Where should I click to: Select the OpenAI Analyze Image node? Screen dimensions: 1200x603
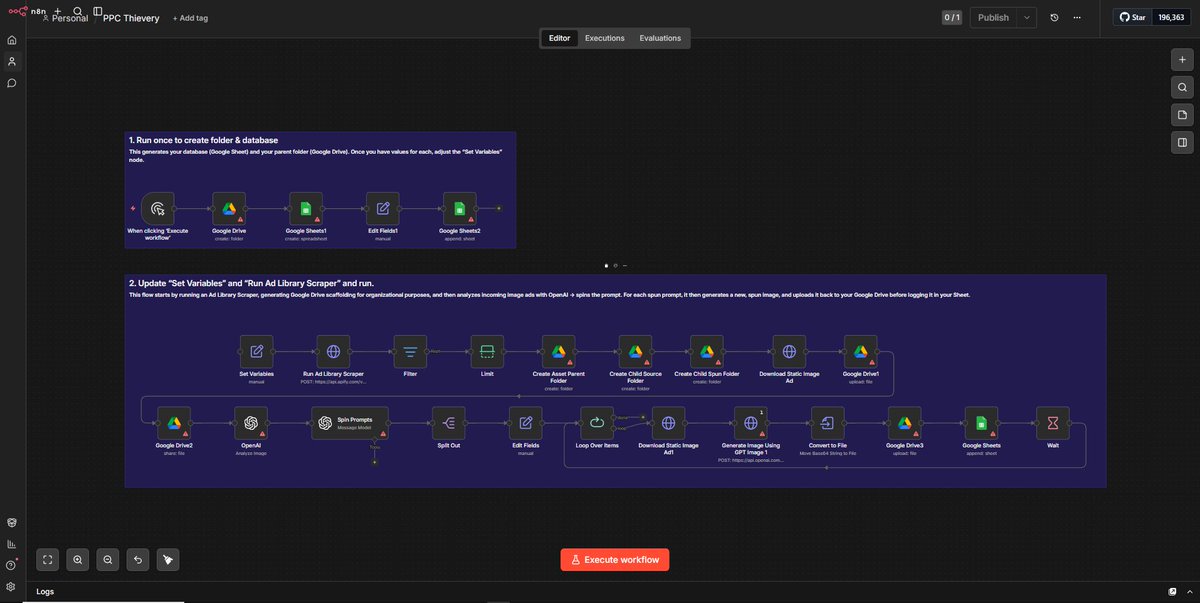251,422
